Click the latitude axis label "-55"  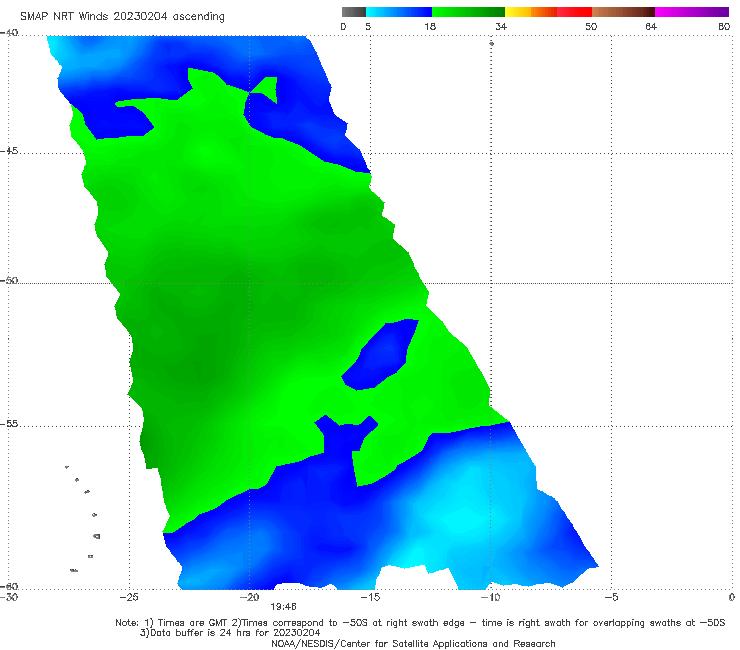9,424
